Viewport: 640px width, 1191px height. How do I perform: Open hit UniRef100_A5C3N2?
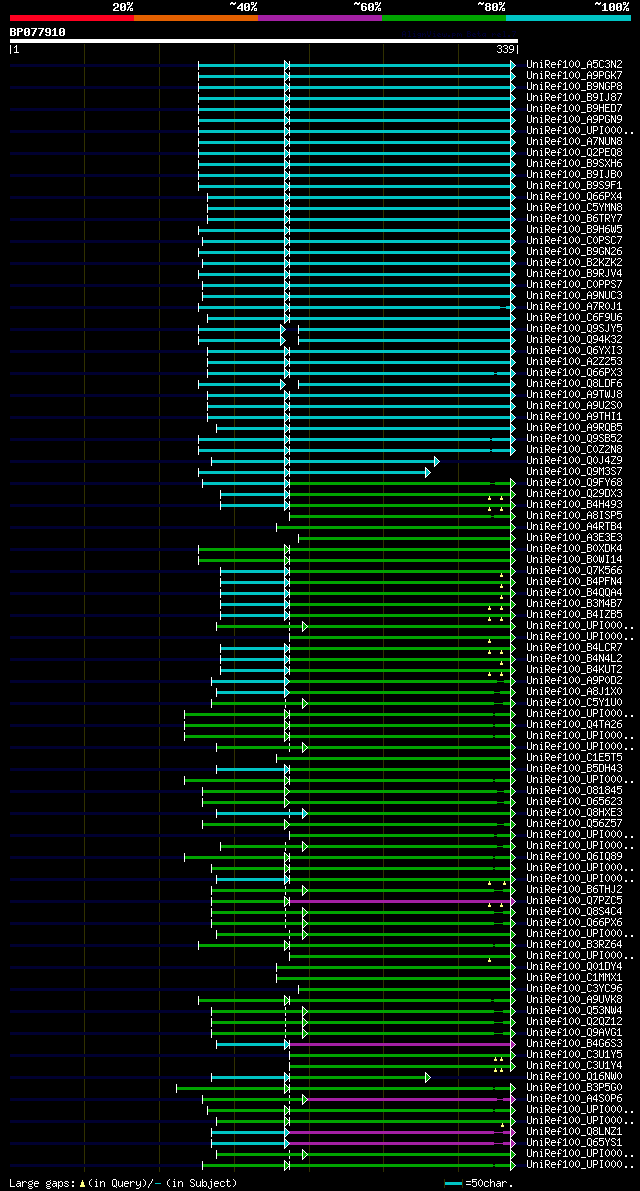574,65
